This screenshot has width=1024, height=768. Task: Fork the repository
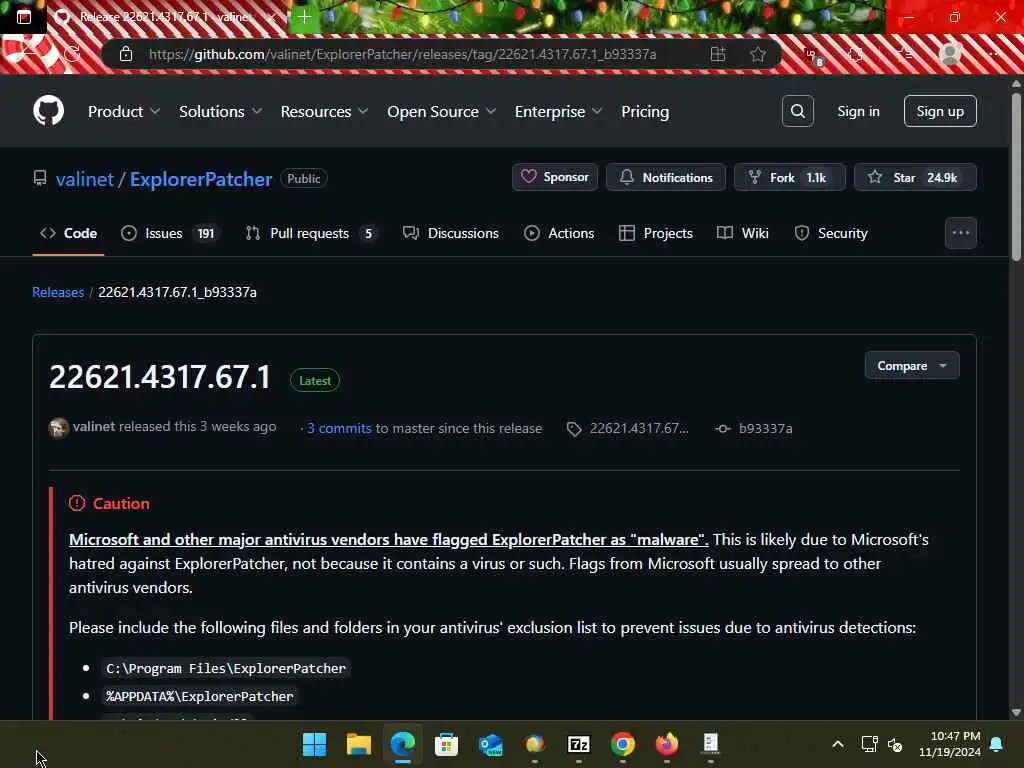pos(790,177)
